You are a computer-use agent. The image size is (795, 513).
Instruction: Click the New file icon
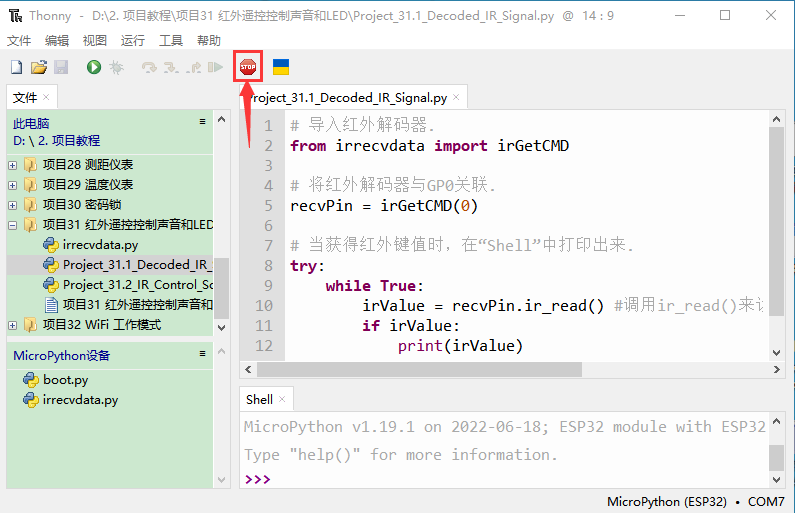pos(16,67)
